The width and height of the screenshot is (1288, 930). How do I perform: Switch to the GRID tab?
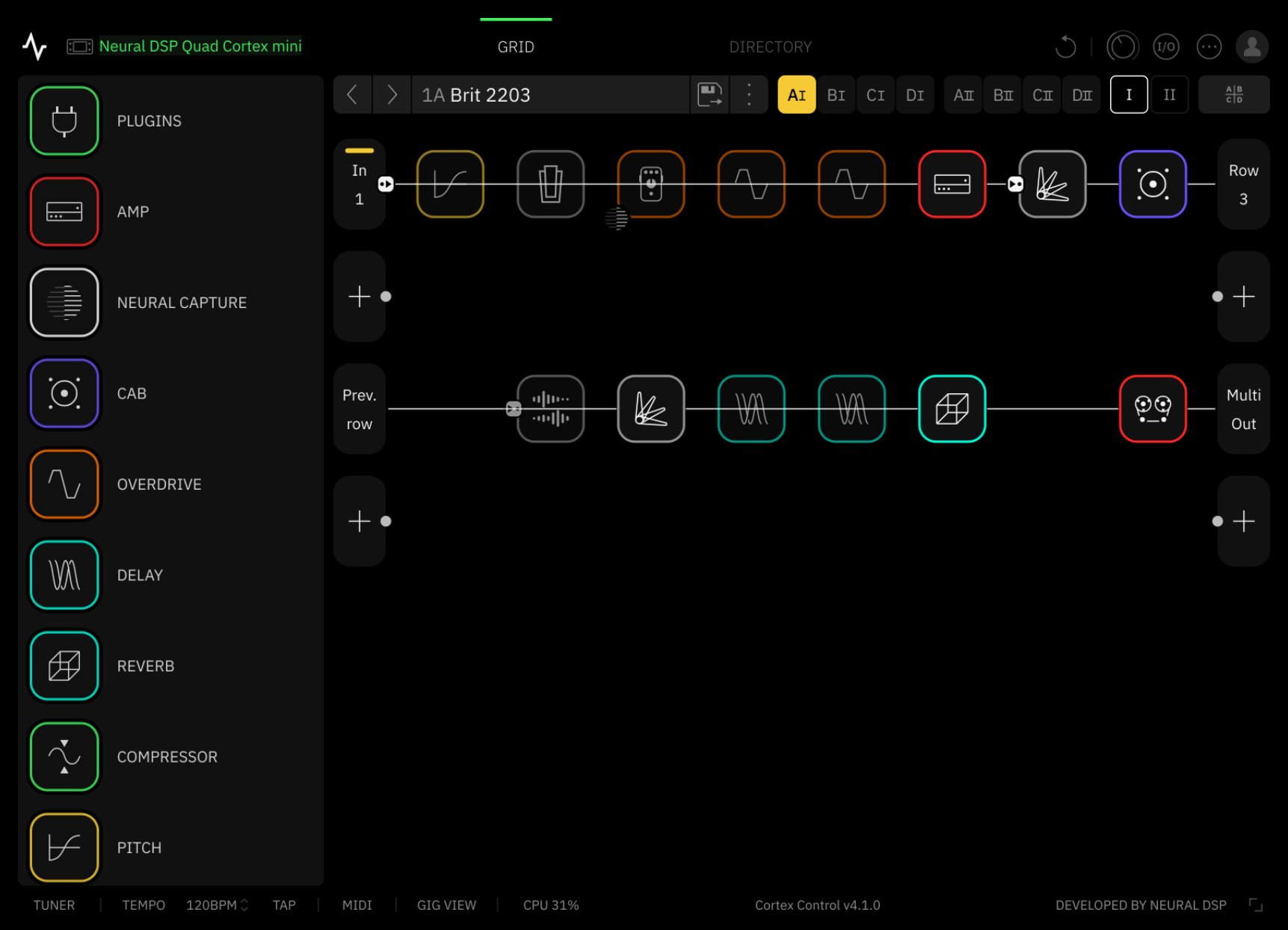click(516, 47)
